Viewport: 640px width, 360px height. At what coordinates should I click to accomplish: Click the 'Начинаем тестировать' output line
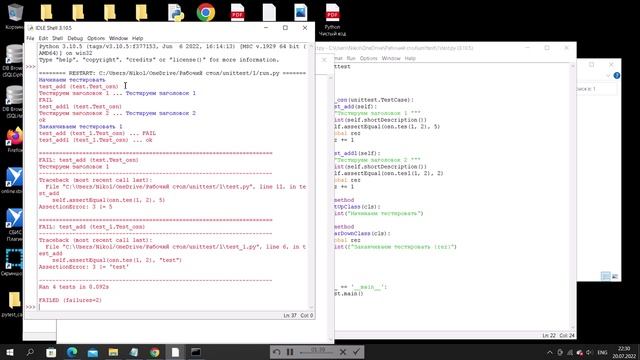[x=72, y=80]
